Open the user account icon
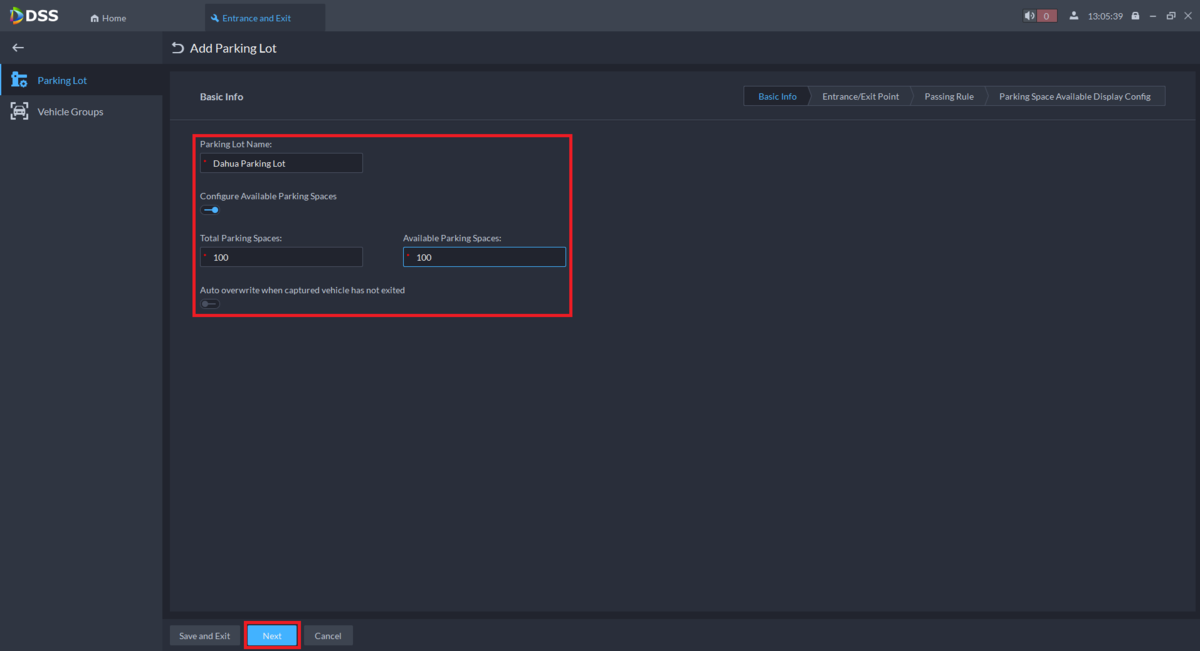 coord(1074,16)
